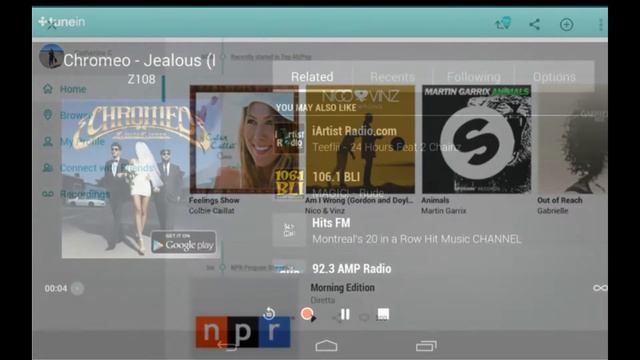This screenshot has width=640, height=360.
Task: Tap the 'YOU MAY ALSO LIKE' heading
Action: coord(316,108)
